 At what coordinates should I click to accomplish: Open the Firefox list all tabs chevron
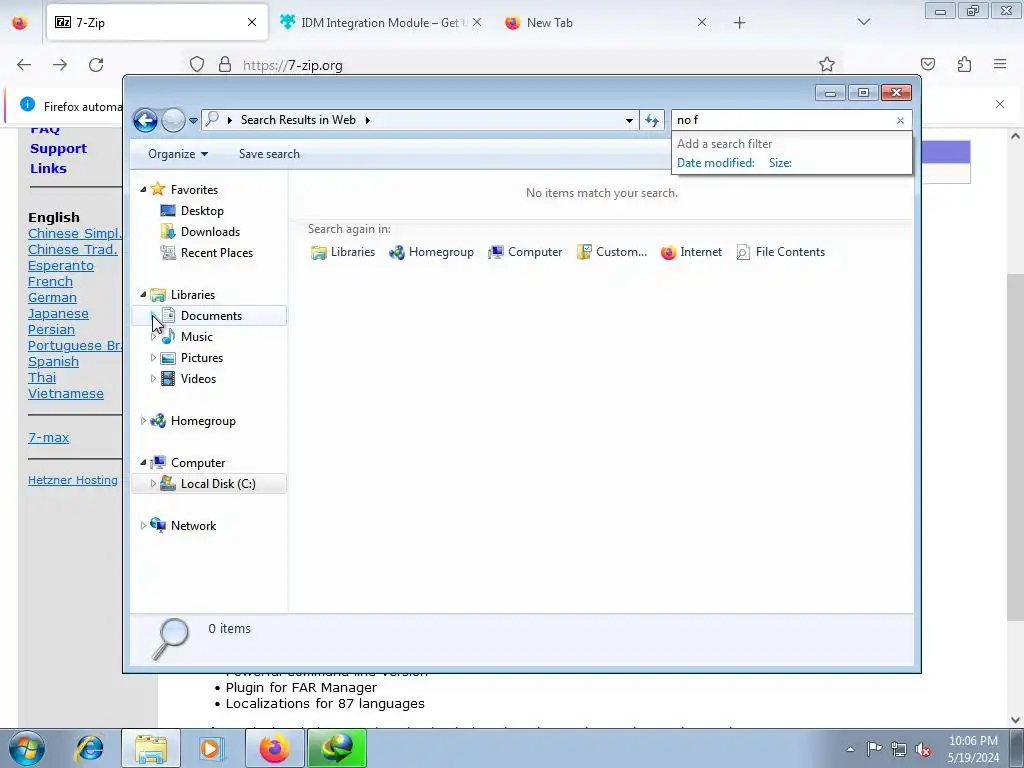[864, 22]
